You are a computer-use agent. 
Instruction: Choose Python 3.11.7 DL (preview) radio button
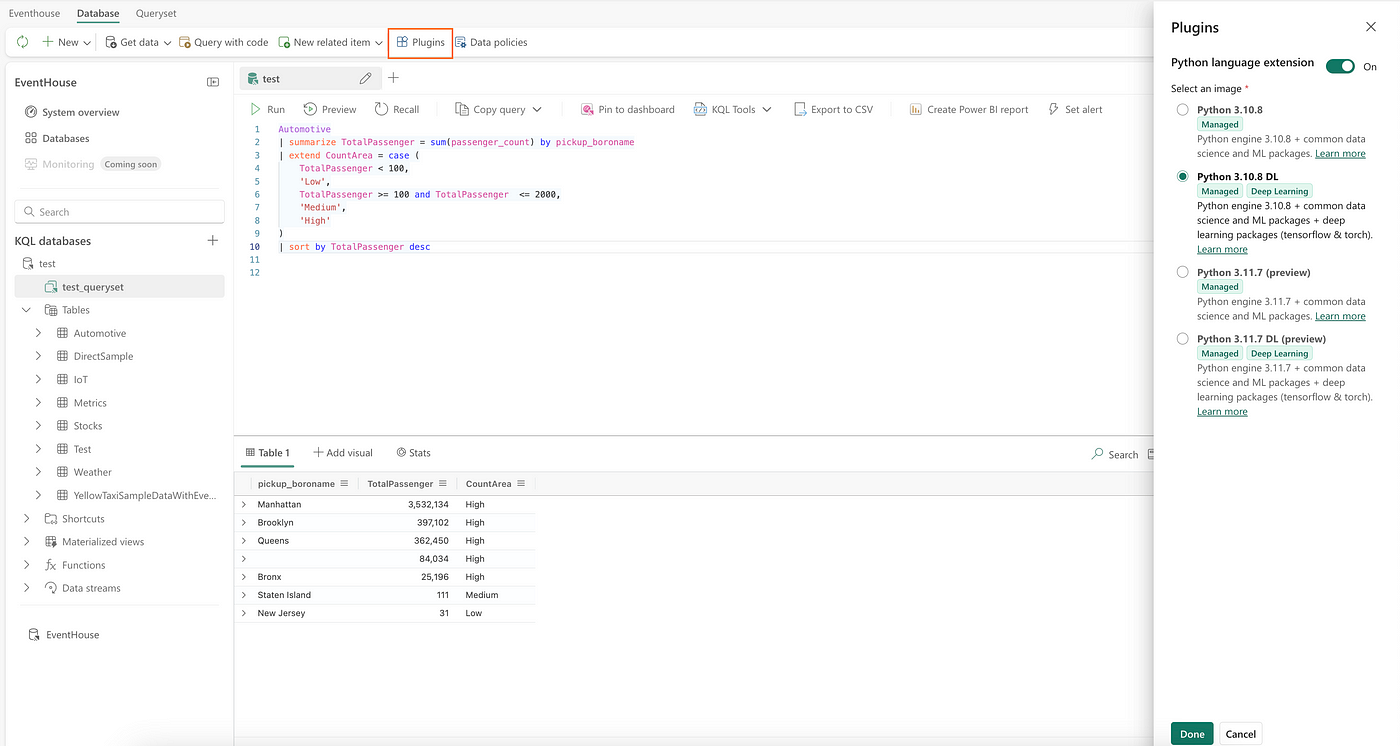pyautogui.click(x=1183, y=339)
